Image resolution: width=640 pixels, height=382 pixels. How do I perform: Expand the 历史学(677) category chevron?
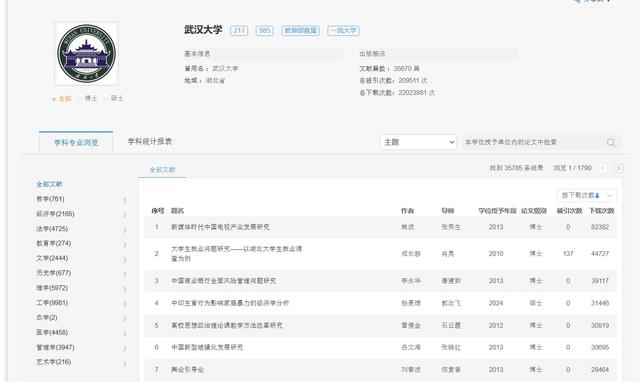click(125, 274)
